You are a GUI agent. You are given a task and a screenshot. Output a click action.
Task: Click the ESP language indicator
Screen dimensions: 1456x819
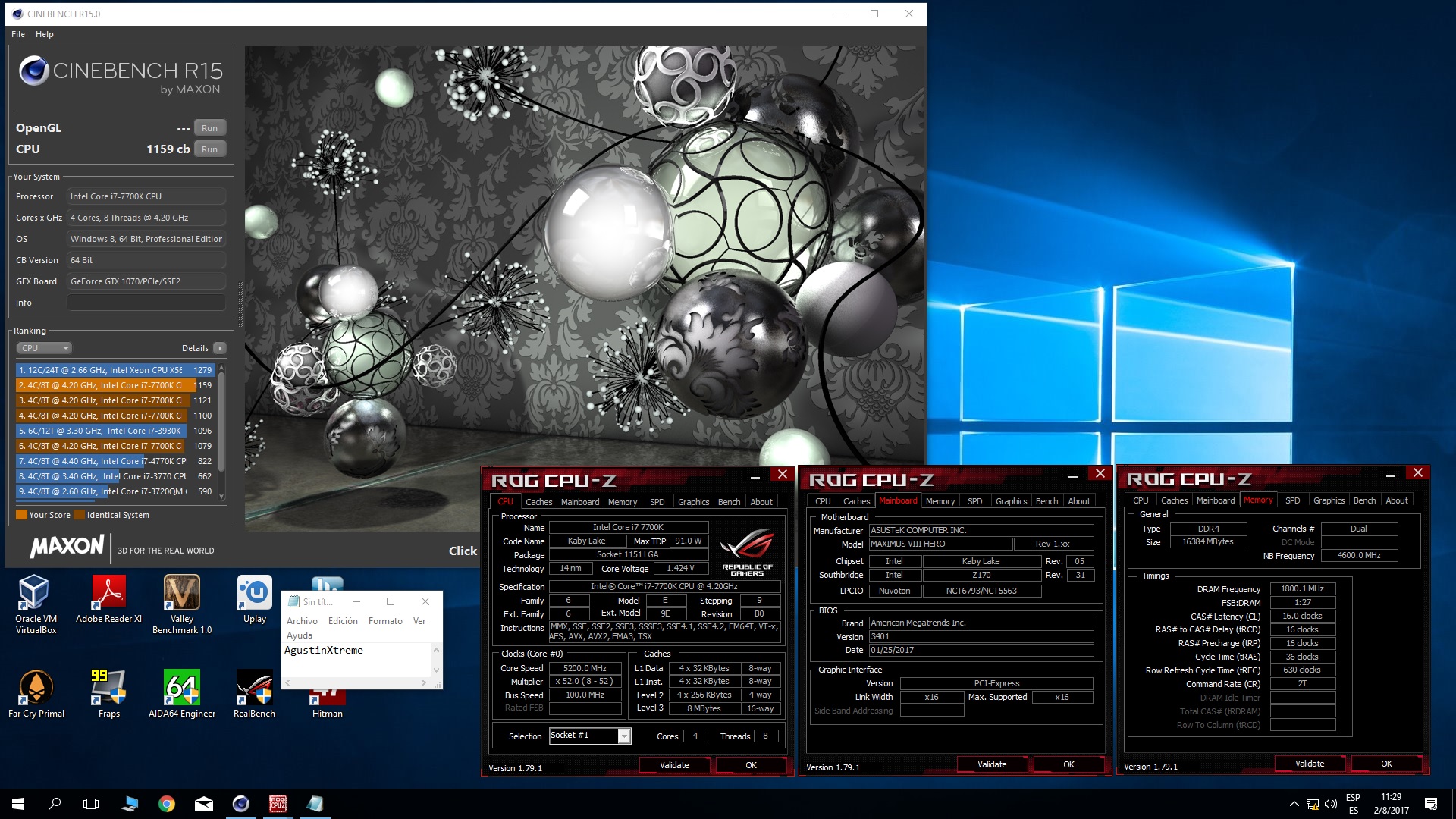pos(1353,798)
